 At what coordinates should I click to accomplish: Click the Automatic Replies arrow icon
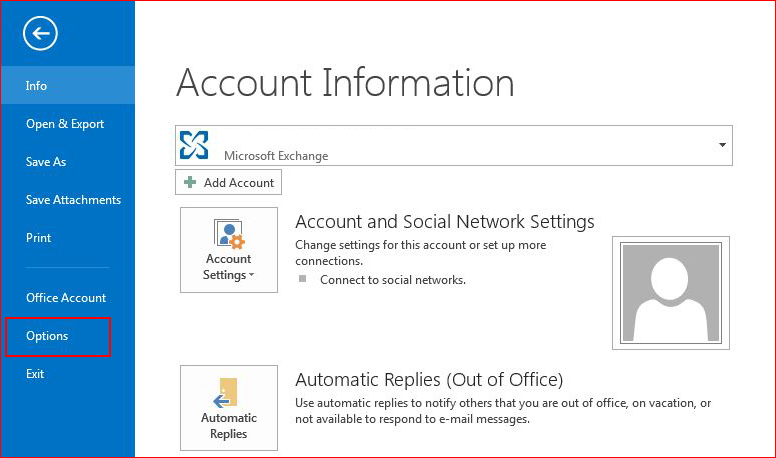[227, 393]
